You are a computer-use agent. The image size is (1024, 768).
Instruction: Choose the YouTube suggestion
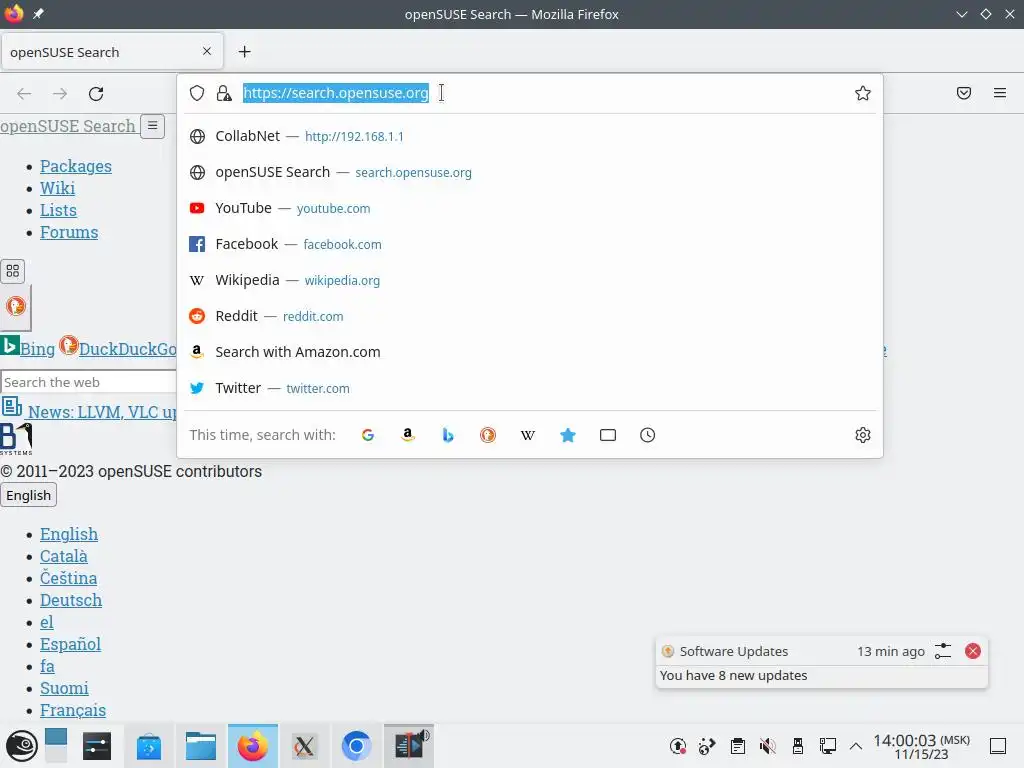pyautogui.click(x=530, y=208)
